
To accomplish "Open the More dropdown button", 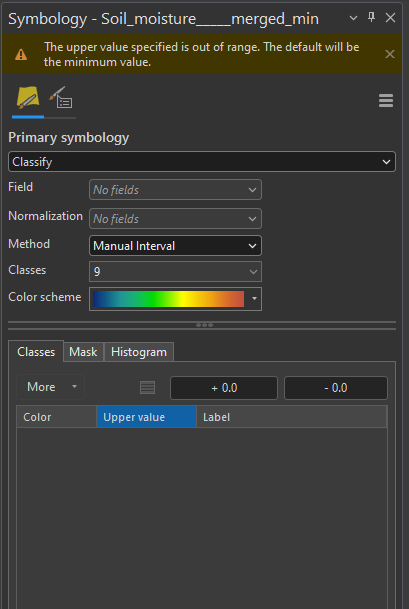I will click(x=50, y=387).
